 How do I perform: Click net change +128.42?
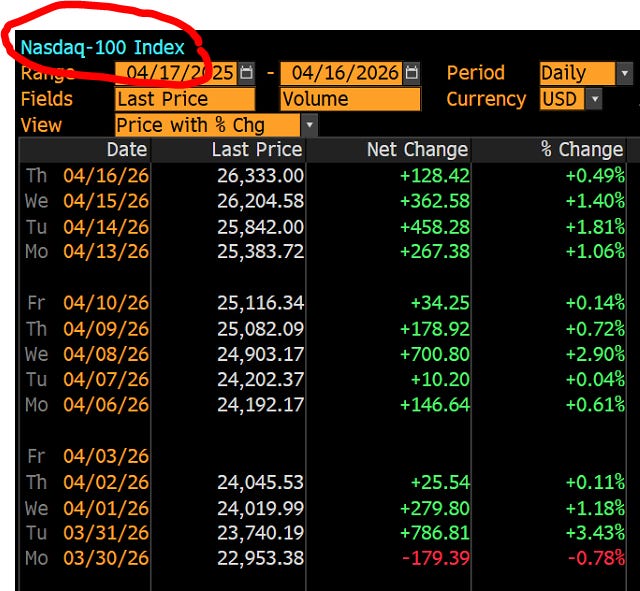(435, 176)
